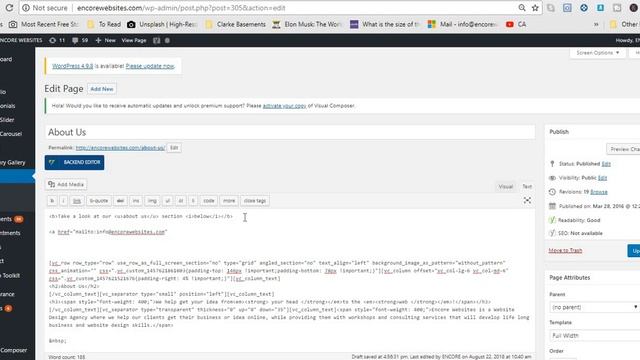This screenshot has height=360, width=640.
Task: Click the Add Media button
Action: pyautogui.click(x=66, y=184)
